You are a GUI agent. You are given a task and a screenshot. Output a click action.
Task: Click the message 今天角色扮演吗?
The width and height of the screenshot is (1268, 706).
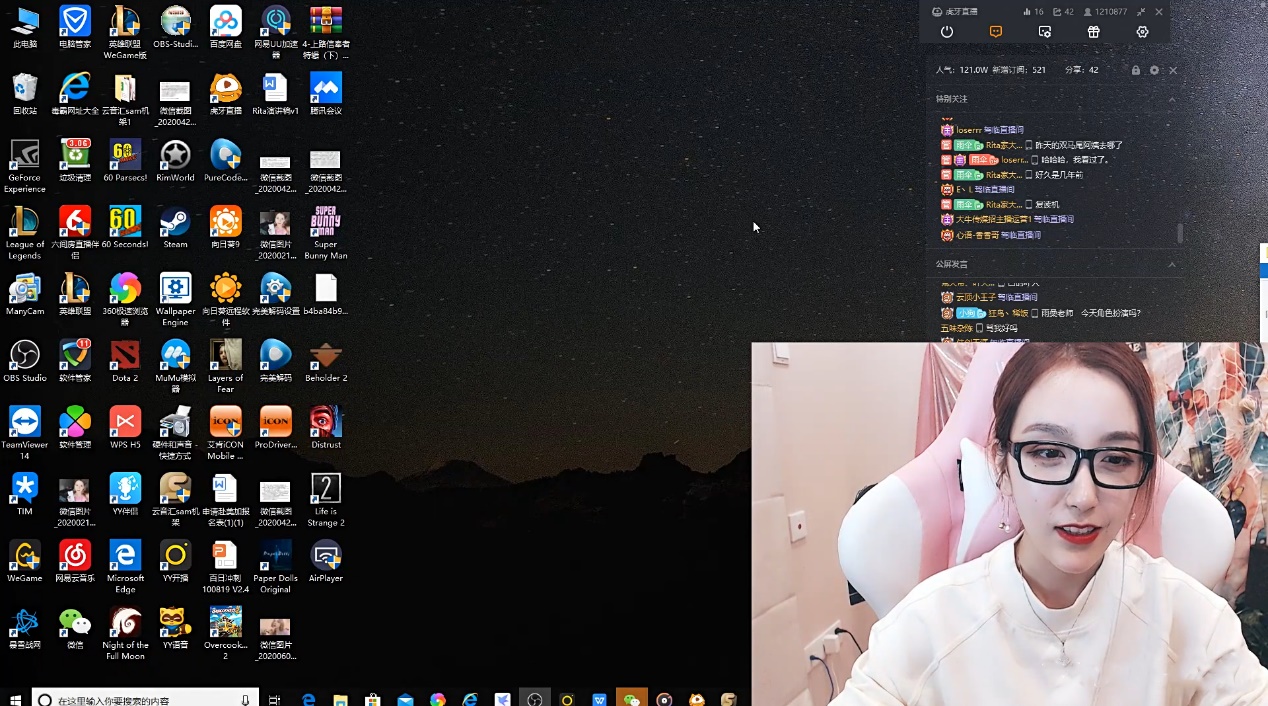[1110, 313]
